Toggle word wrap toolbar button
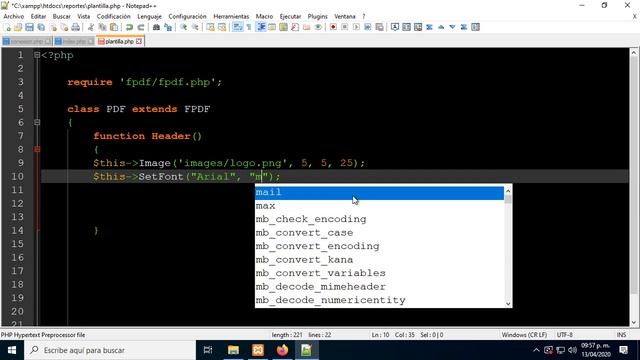Viewport: 640px width, 360px height. point(238,27)
